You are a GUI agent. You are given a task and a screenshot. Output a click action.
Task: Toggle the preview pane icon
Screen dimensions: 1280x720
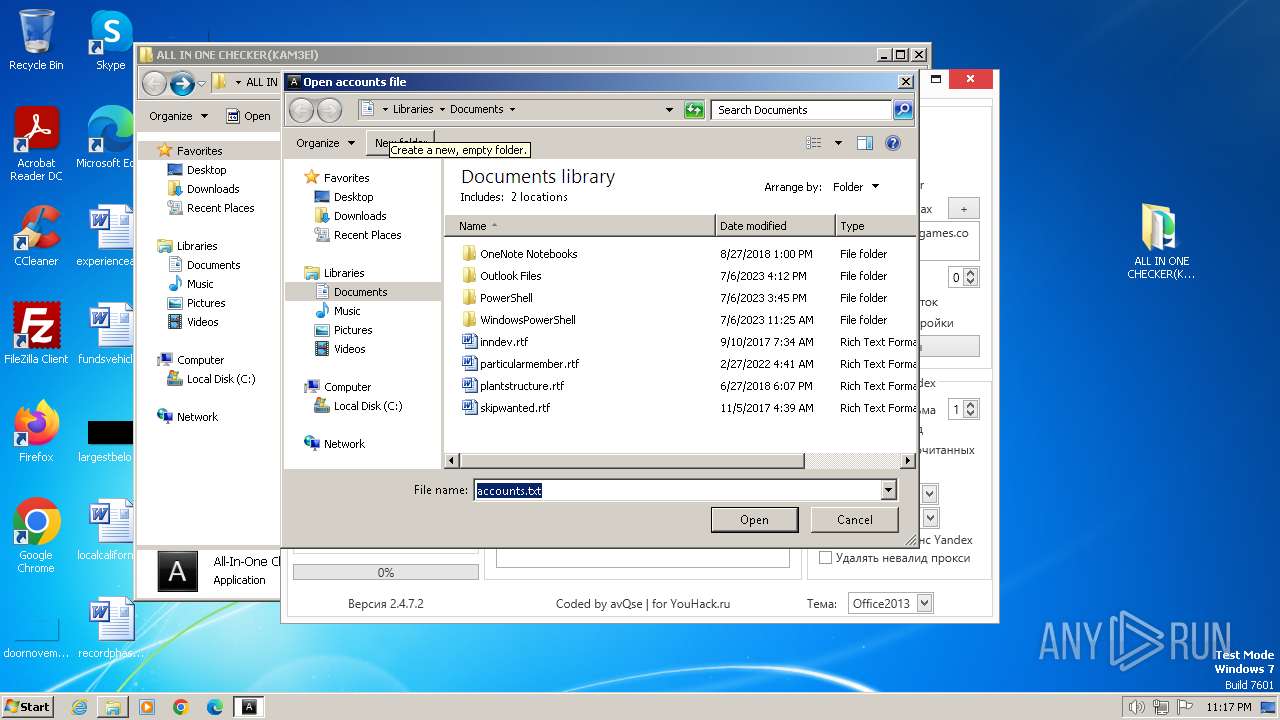coord(865,143)
